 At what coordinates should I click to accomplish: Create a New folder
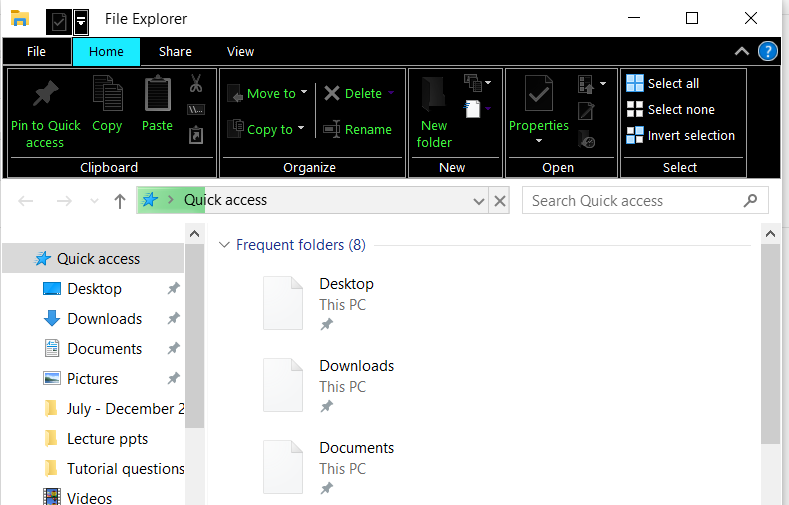[434, 113]
